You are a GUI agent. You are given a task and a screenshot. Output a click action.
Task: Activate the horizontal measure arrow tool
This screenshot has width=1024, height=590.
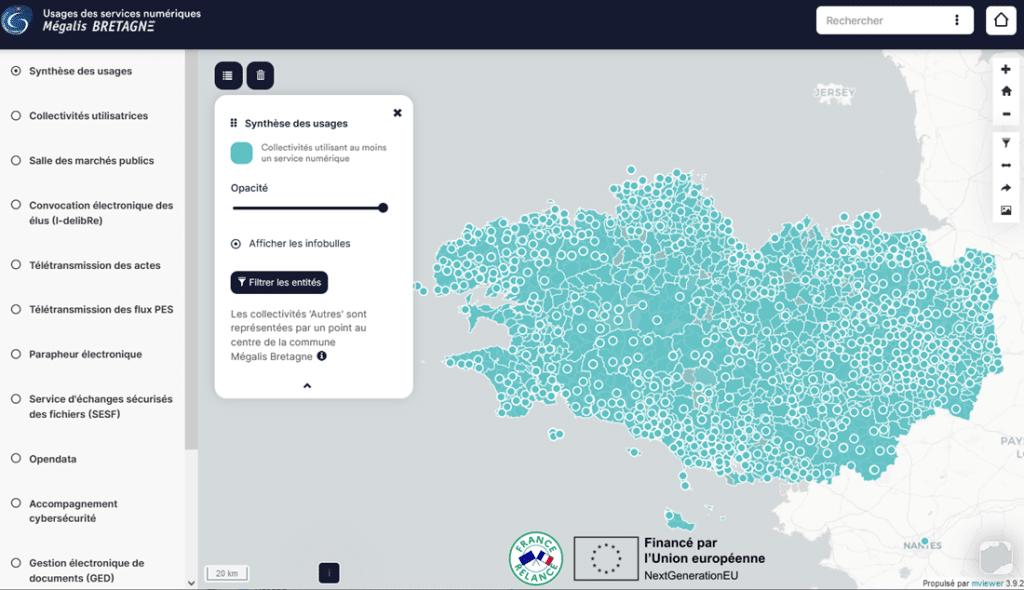click(1006, 166)
